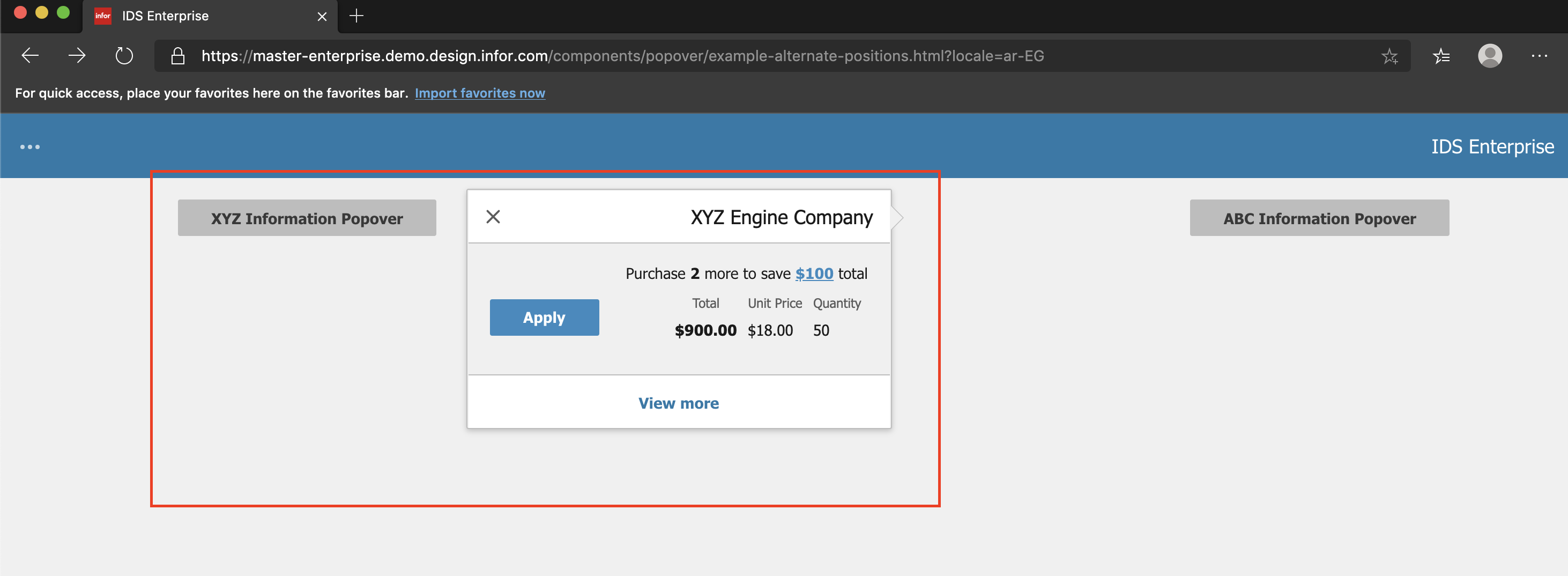Image resolution: width=1568 pixels, height=576 pixels.
Task: Open a new browser tab
Action: point(356,16)
